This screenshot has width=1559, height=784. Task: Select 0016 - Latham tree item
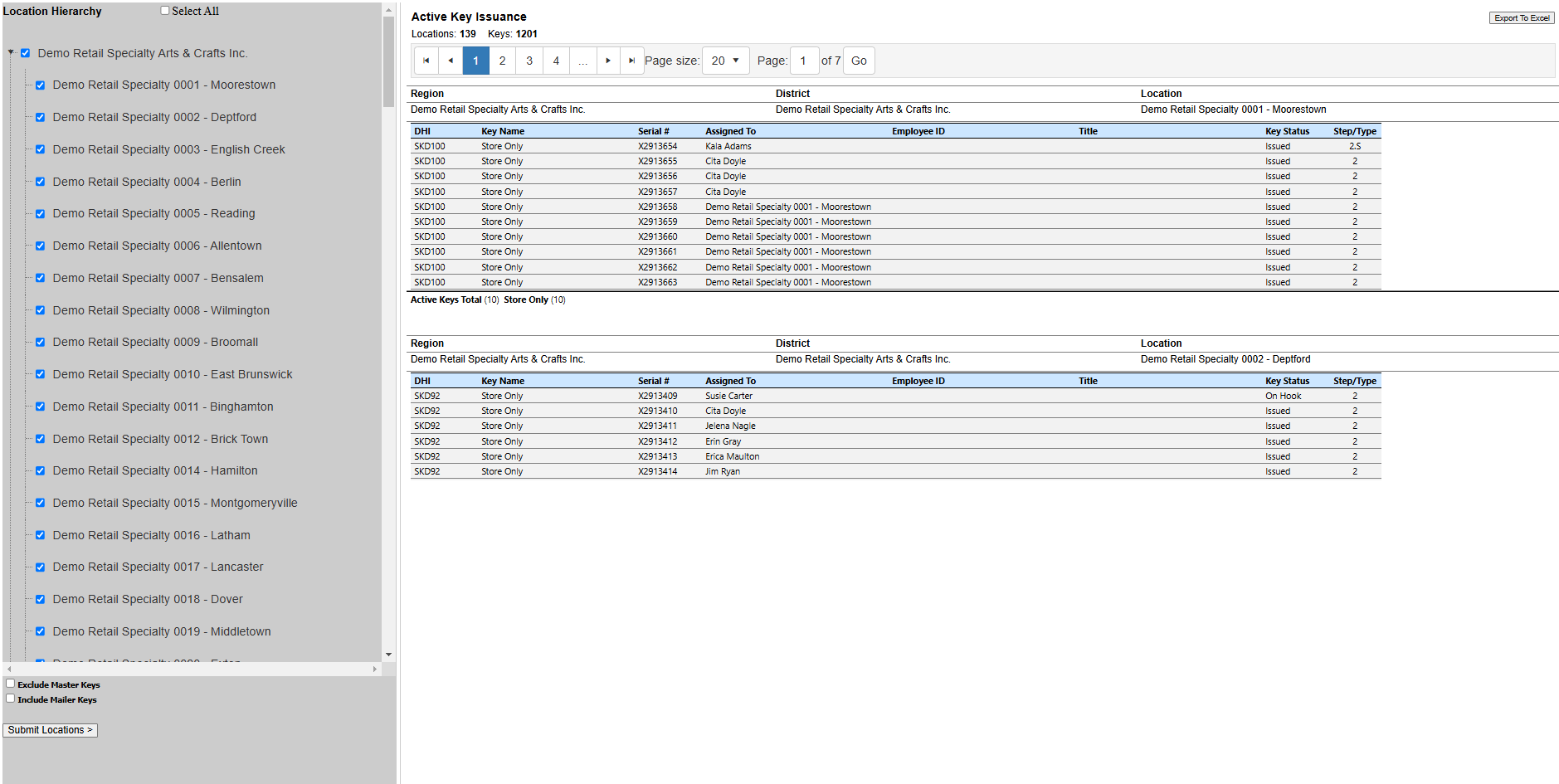point(151,535)
